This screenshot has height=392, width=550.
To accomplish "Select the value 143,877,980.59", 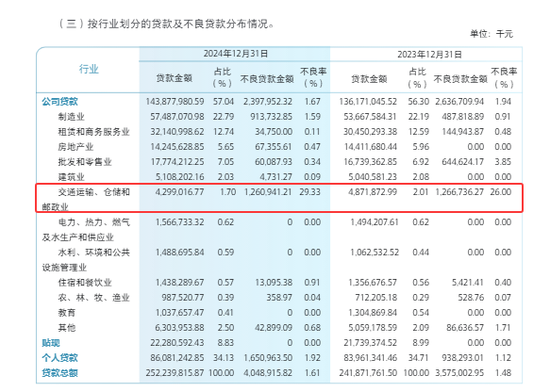I will coord(175,102).
